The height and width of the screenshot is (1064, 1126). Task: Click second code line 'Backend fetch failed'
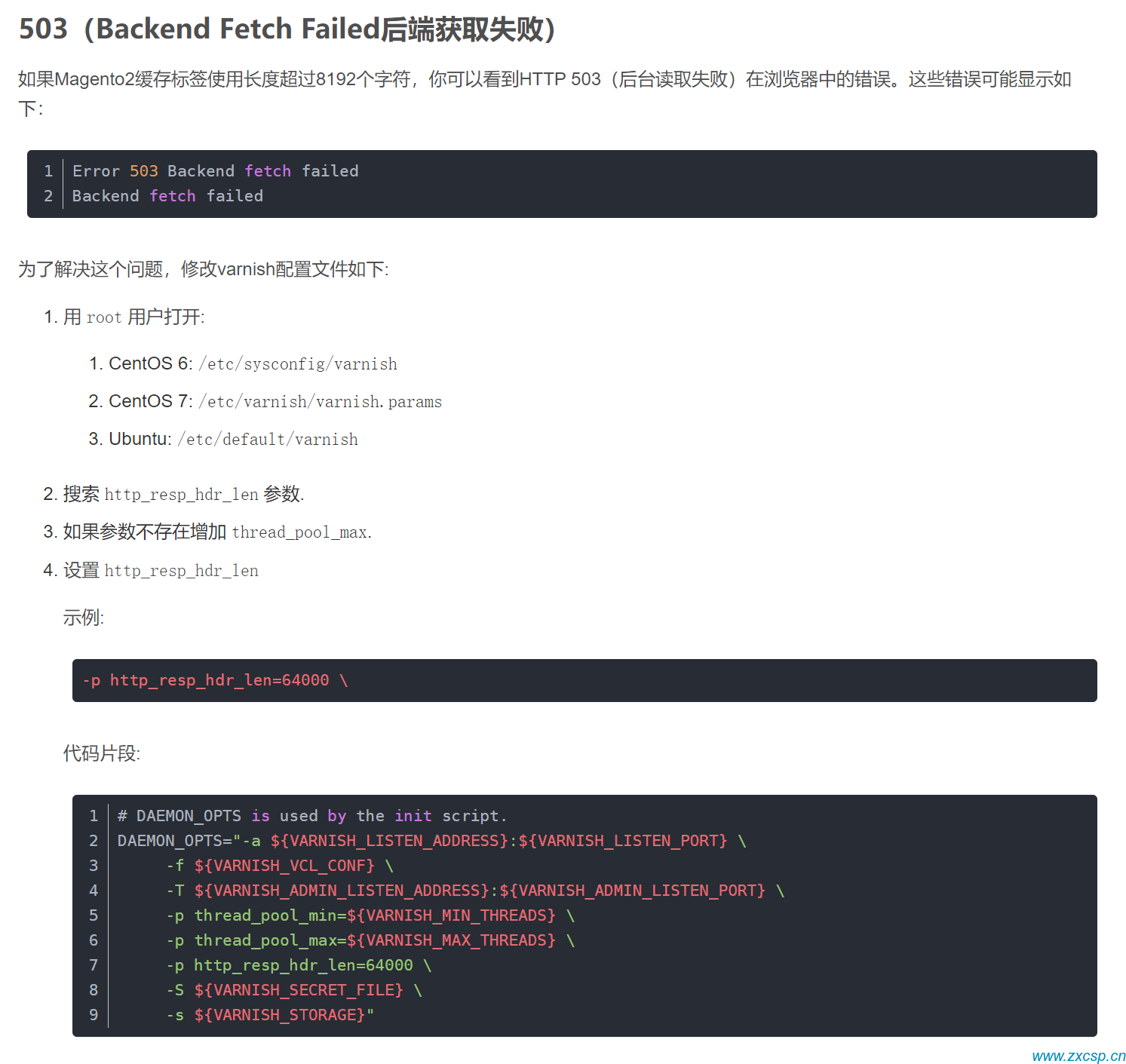[x=167, y=196]
